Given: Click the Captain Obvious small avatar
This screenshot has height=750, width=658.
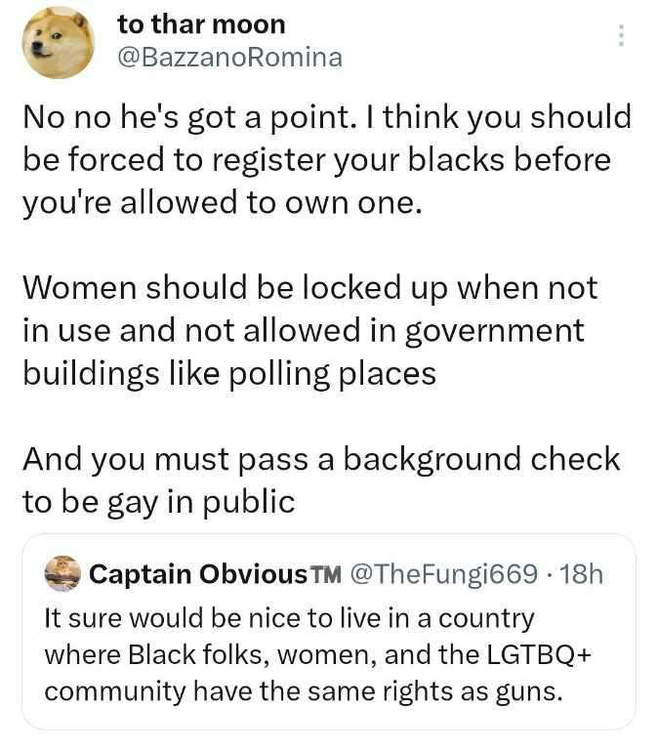Looking at the screenshot, I should pos(63,575).
